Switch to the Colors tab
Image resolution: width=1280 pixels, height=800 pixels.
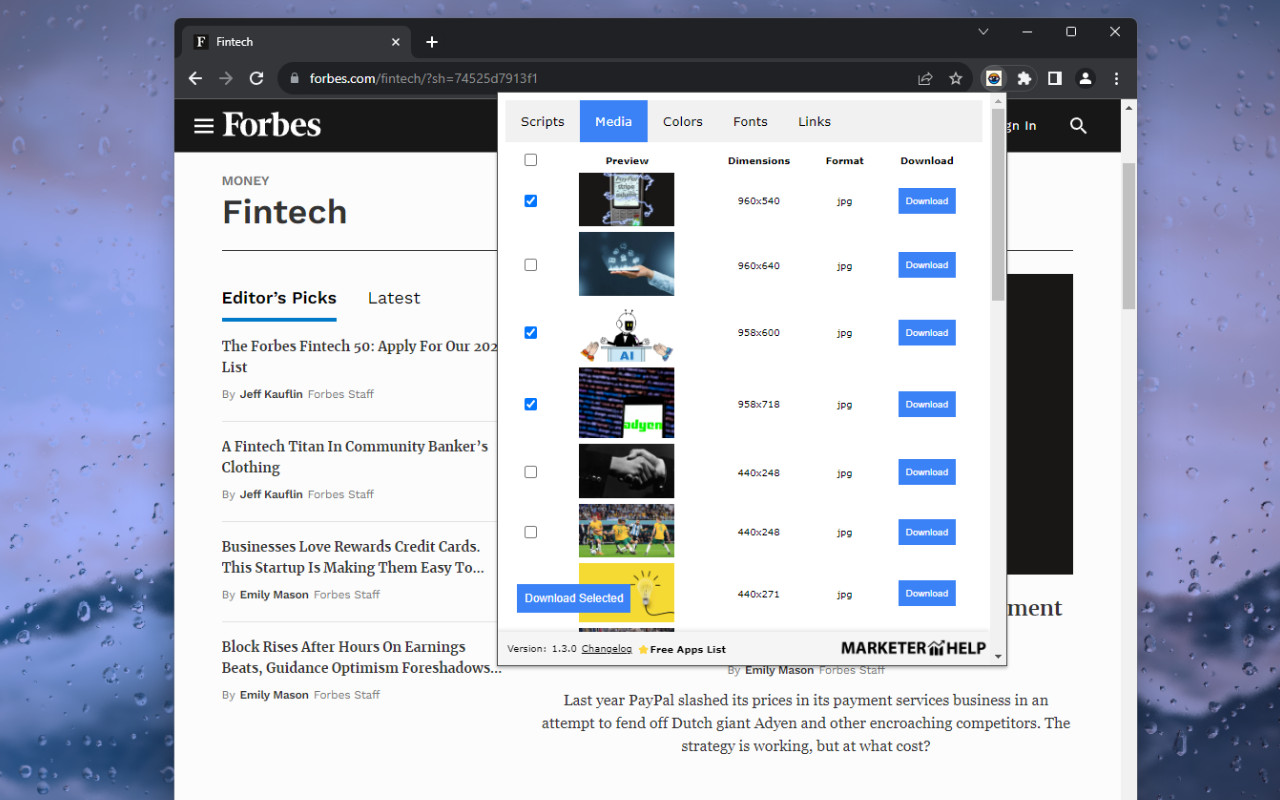pos(683,121)
